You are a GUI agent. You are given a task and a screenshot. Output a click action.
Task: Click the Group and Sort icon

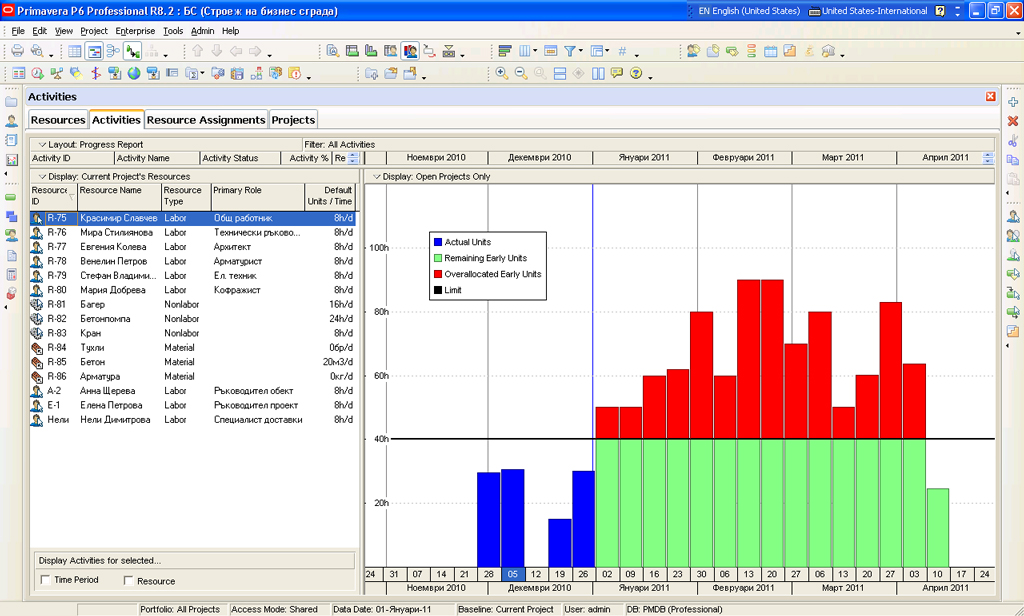[596, 51]
